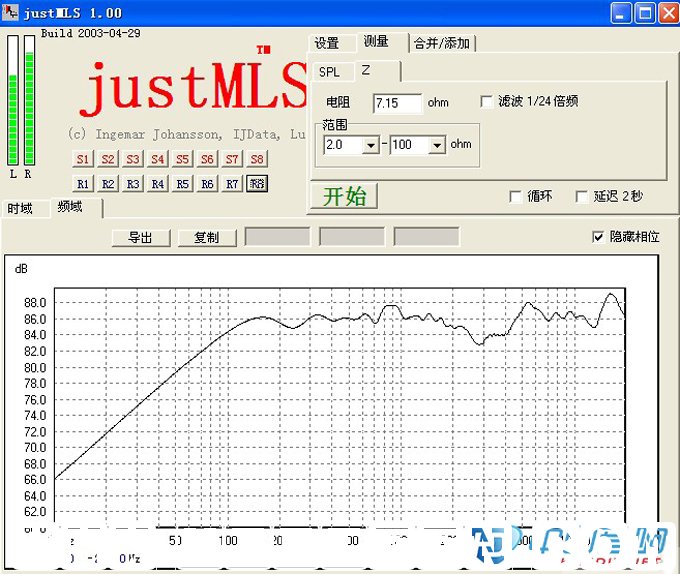Open the 合并/添加 merge/add tab
The width and height of the screenshot is (680, 574).
tap(441, 43)
